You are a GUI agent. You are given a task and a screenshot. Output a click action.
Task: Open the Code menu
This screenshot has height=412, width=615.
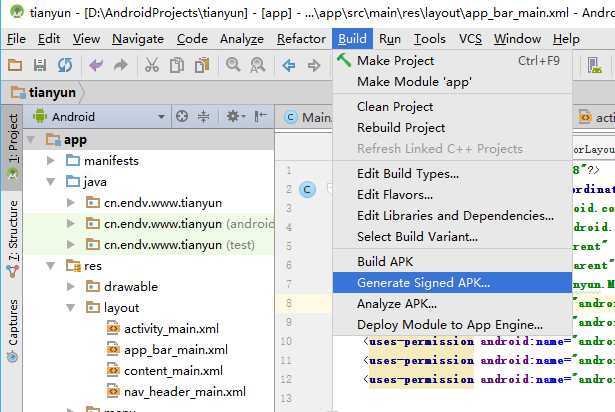[192, 39]
